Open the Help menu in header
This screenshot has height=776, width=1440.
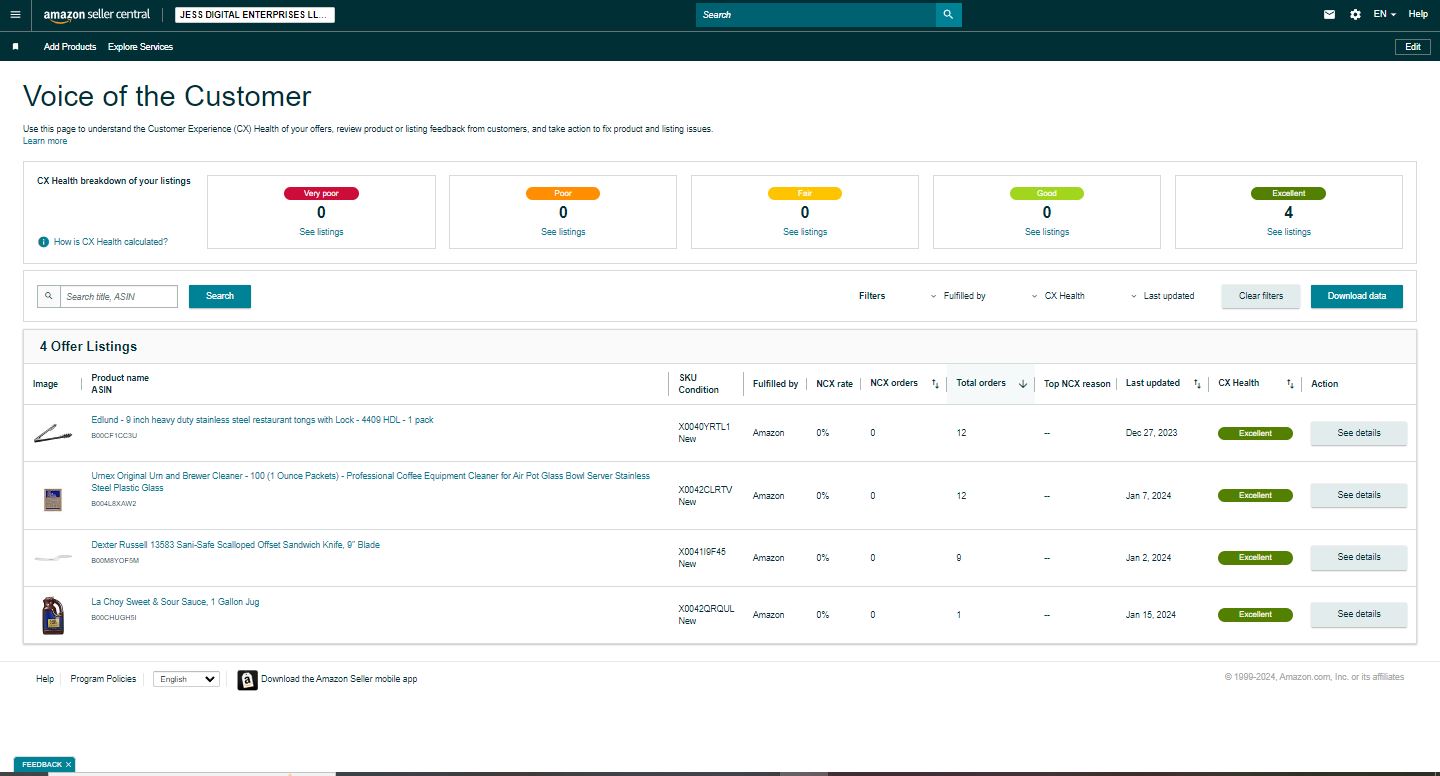tap(1418, 15)
